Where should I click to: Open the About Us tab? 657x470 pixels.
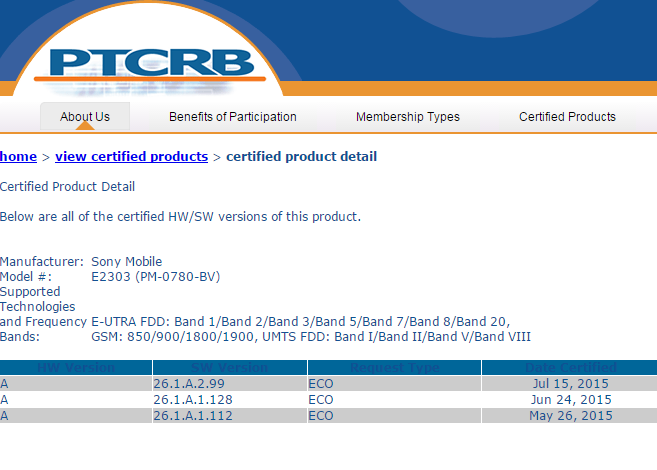[x=85, y=117]
